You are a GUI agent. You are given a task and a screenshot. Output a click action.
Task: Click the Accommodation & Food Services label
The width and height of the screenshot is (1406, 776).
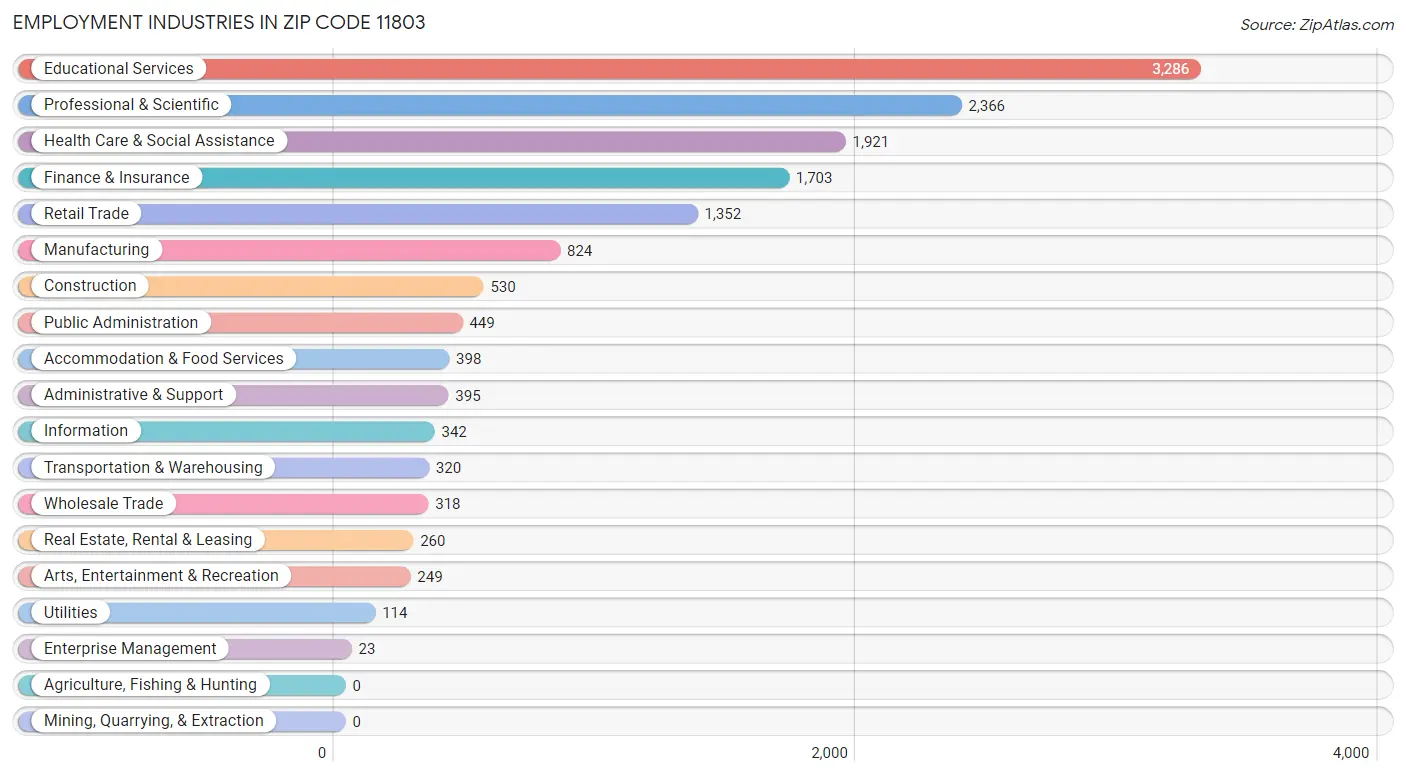[164, 359]
